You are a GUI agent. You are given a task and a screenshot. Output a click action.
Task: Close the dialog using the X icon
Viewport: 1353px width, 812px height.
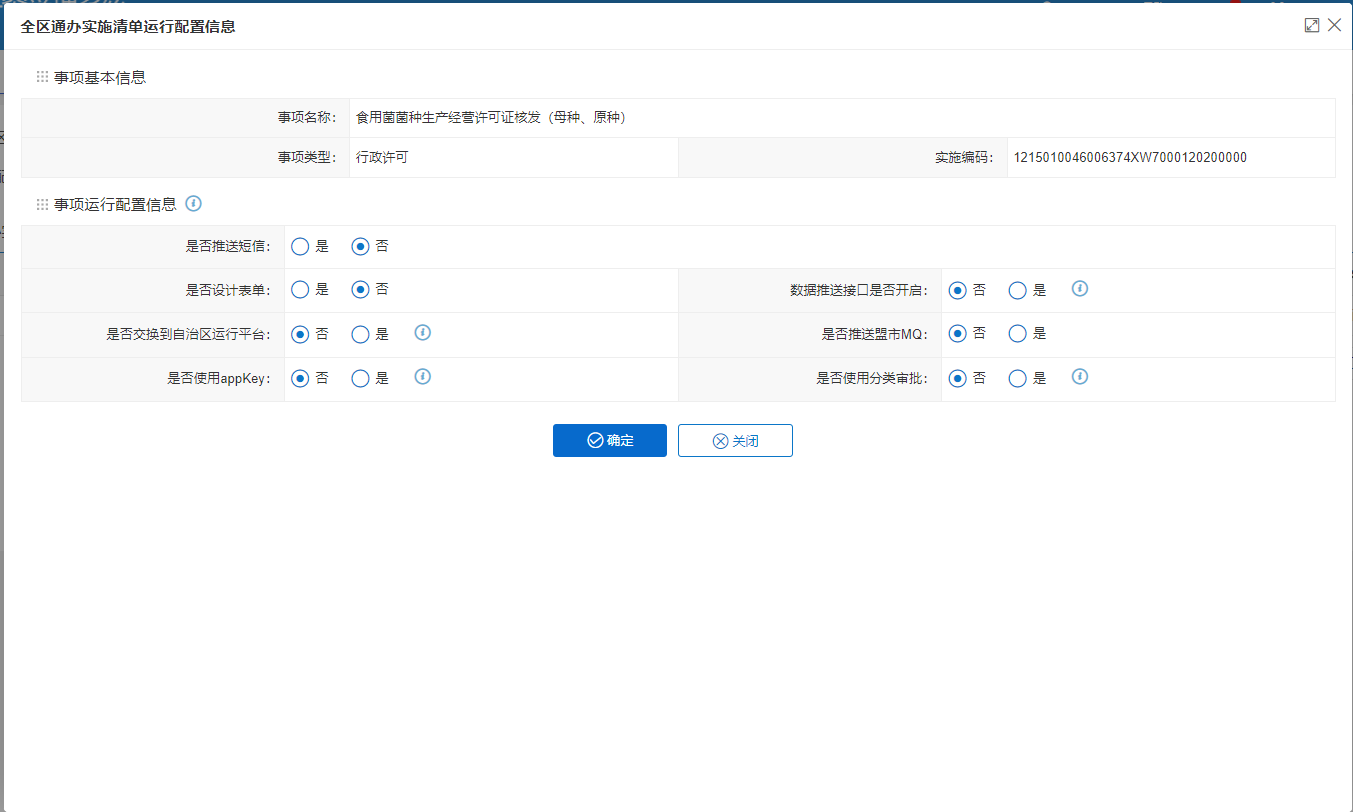pos(1334,26)
